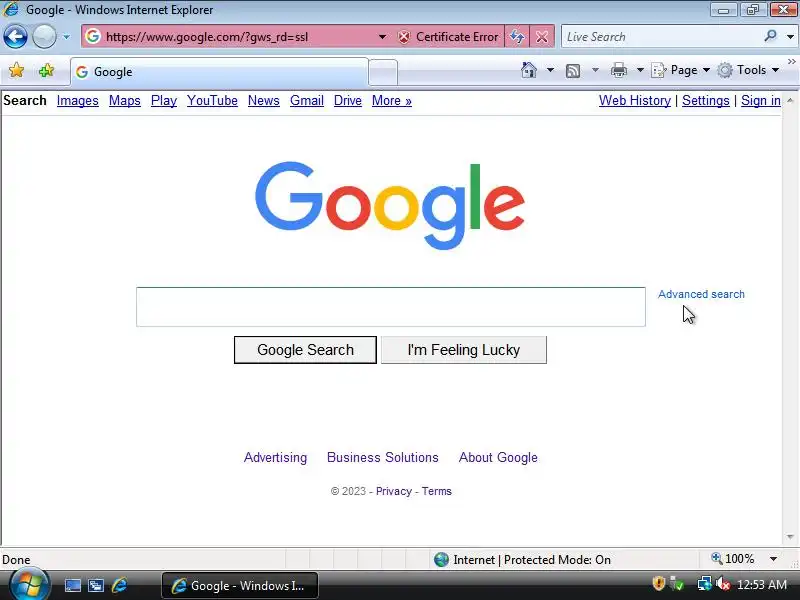The image size is (800, 600).
Task: Select the Google browser tab
Action: click(x=219, y=72)
